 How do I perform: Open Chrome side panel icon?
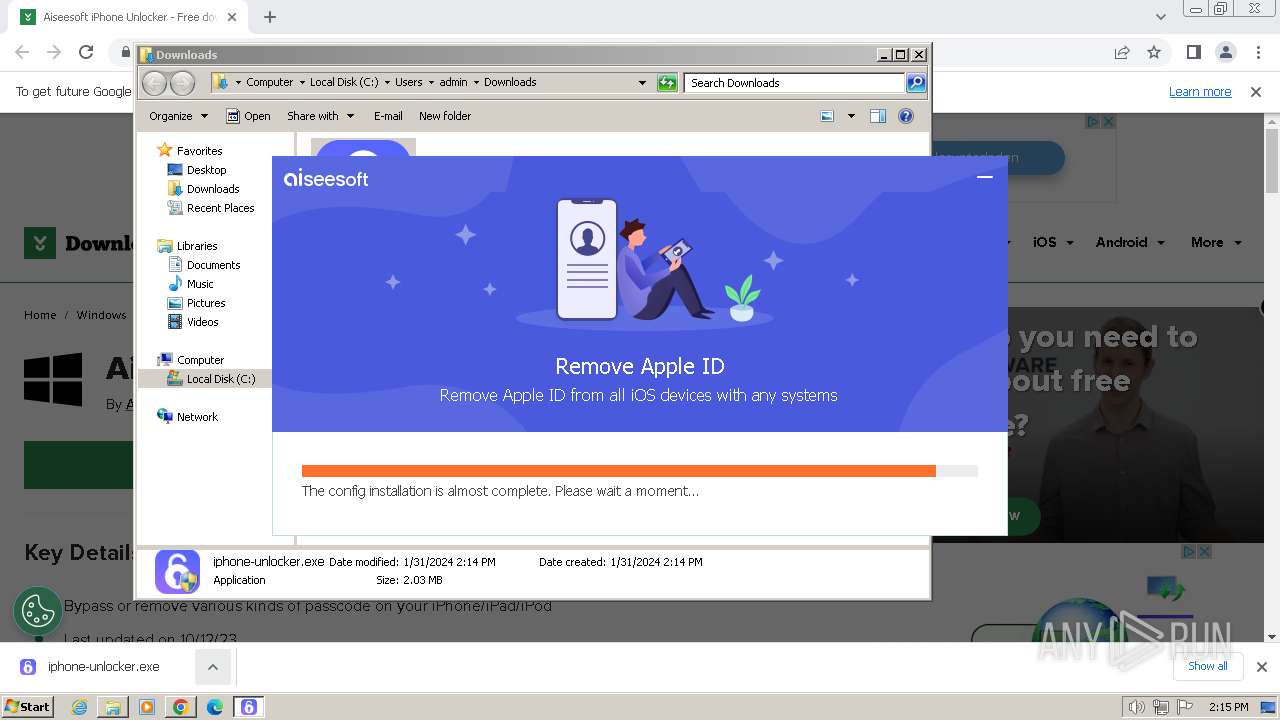[1193, 52]
